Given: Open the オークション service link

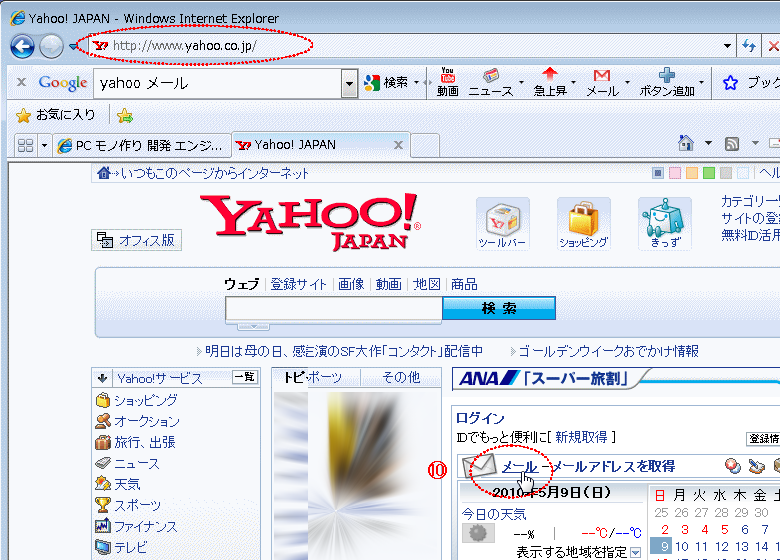Looking at the screenshot, I should (146, 421).
